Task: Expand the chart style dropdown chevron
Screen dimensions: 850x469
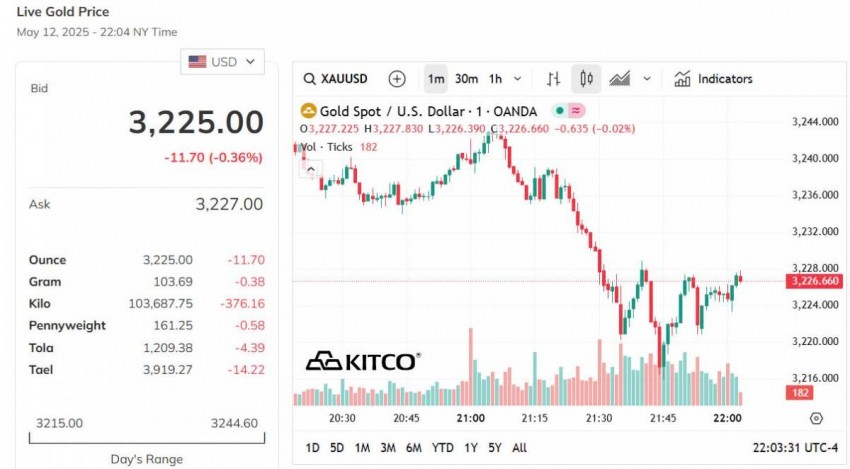Action: 647,79
